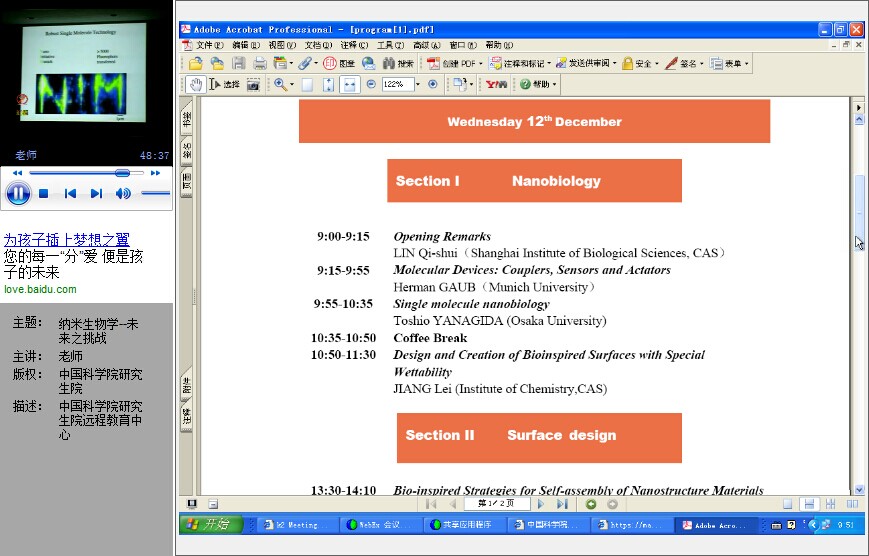Open the 编辑 menu
Screen dimensions: 869x556
click(x=246, y=45)
